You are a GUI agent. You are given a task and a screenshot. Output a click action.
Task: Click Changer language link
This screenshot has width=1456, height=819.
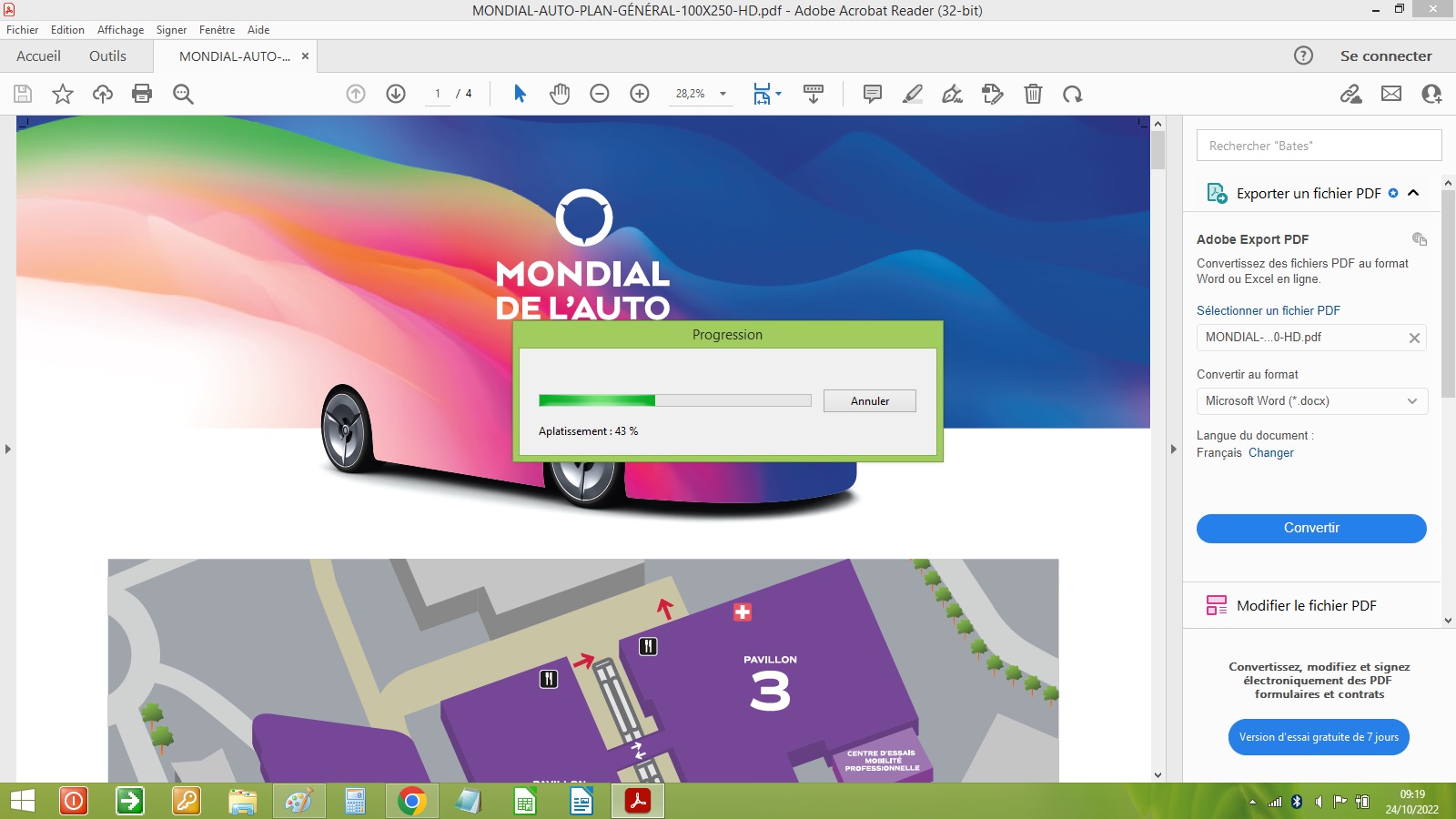click(1270, 452)
